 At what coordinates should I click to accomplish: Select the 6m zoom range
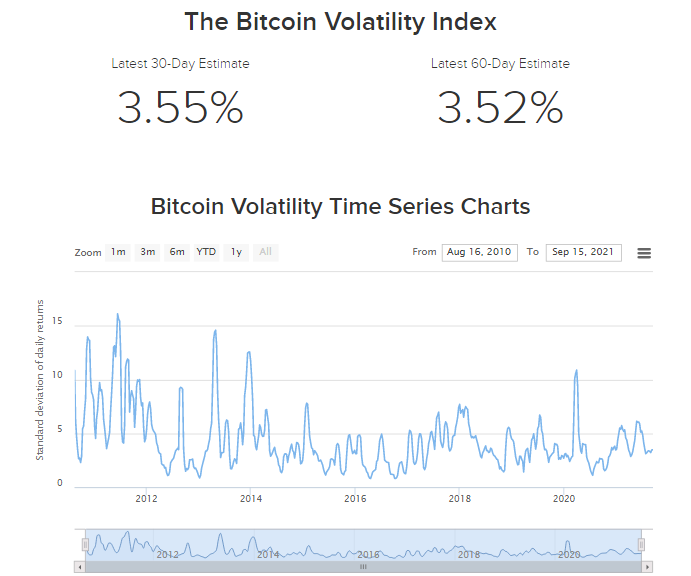point(177,252)
